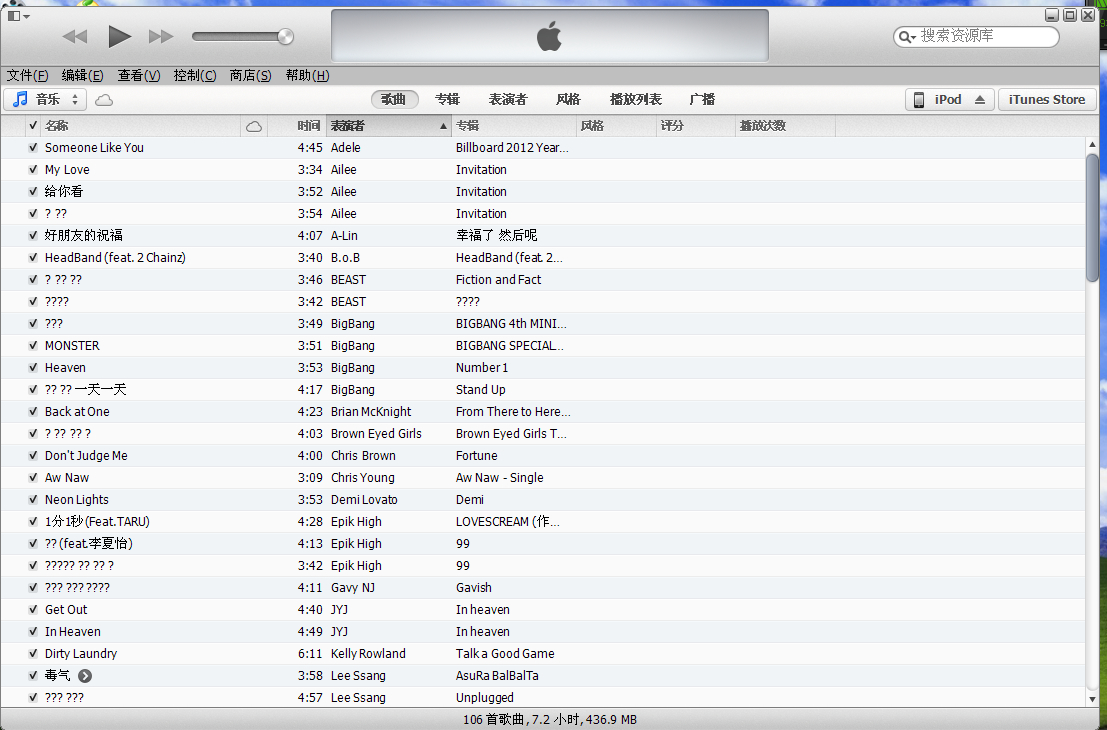1107x730 pixels.
Task: Switch to the 风格 tab
Action: tap(568, 100)
